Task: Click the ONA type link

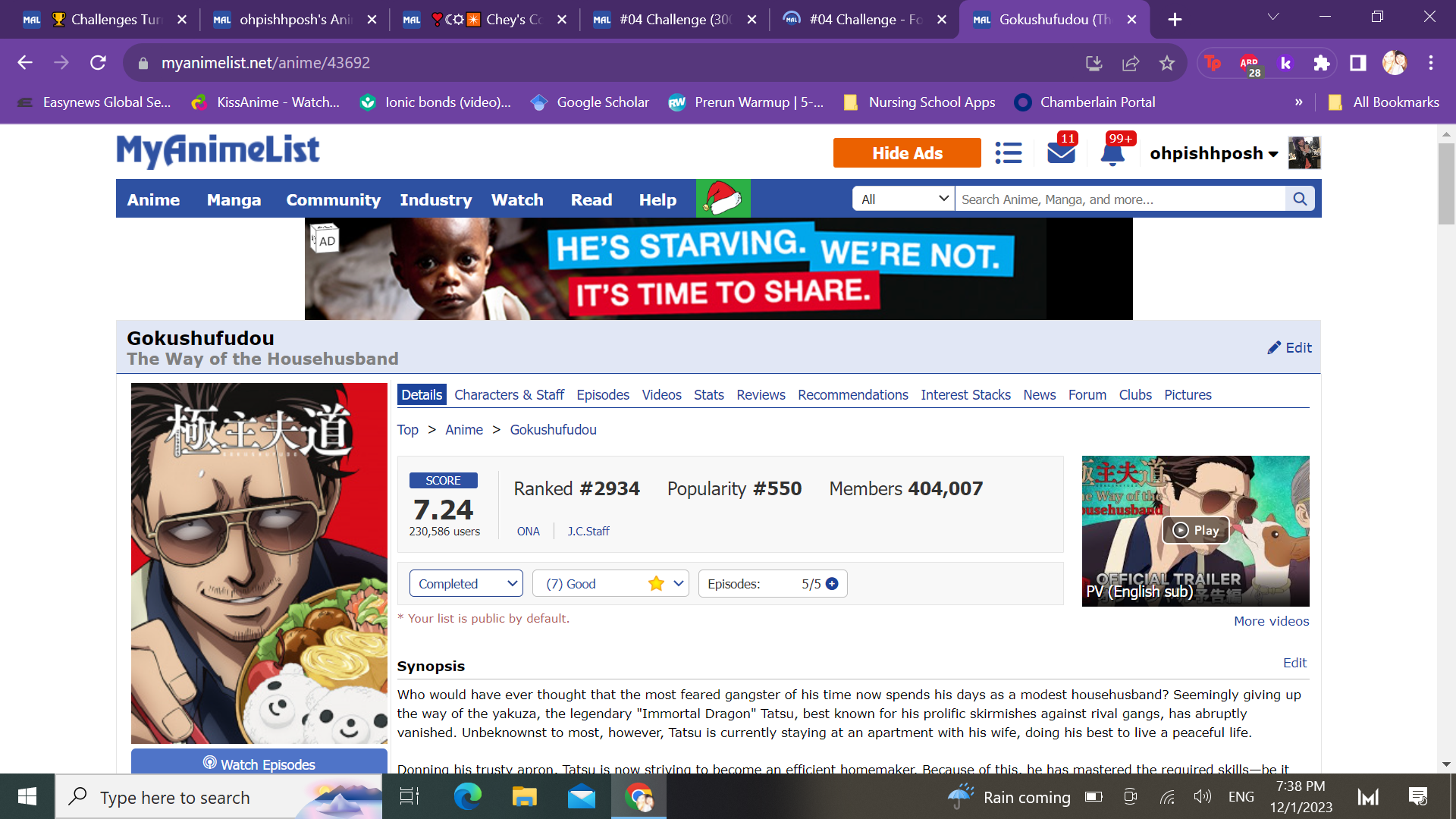Action: [529, 532]
